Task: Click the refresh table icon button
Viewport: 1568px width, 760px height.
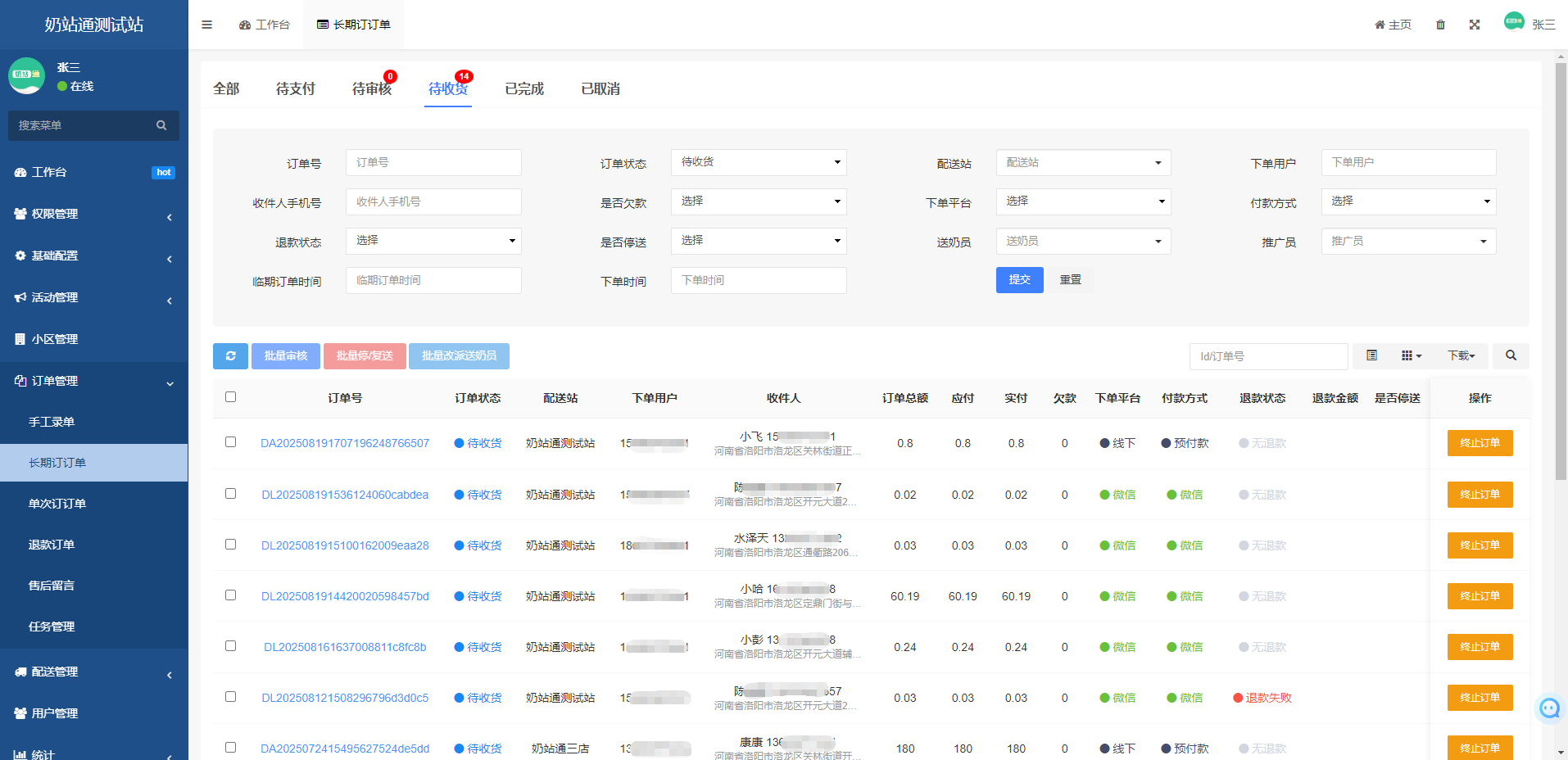Action: coord(231,356)
